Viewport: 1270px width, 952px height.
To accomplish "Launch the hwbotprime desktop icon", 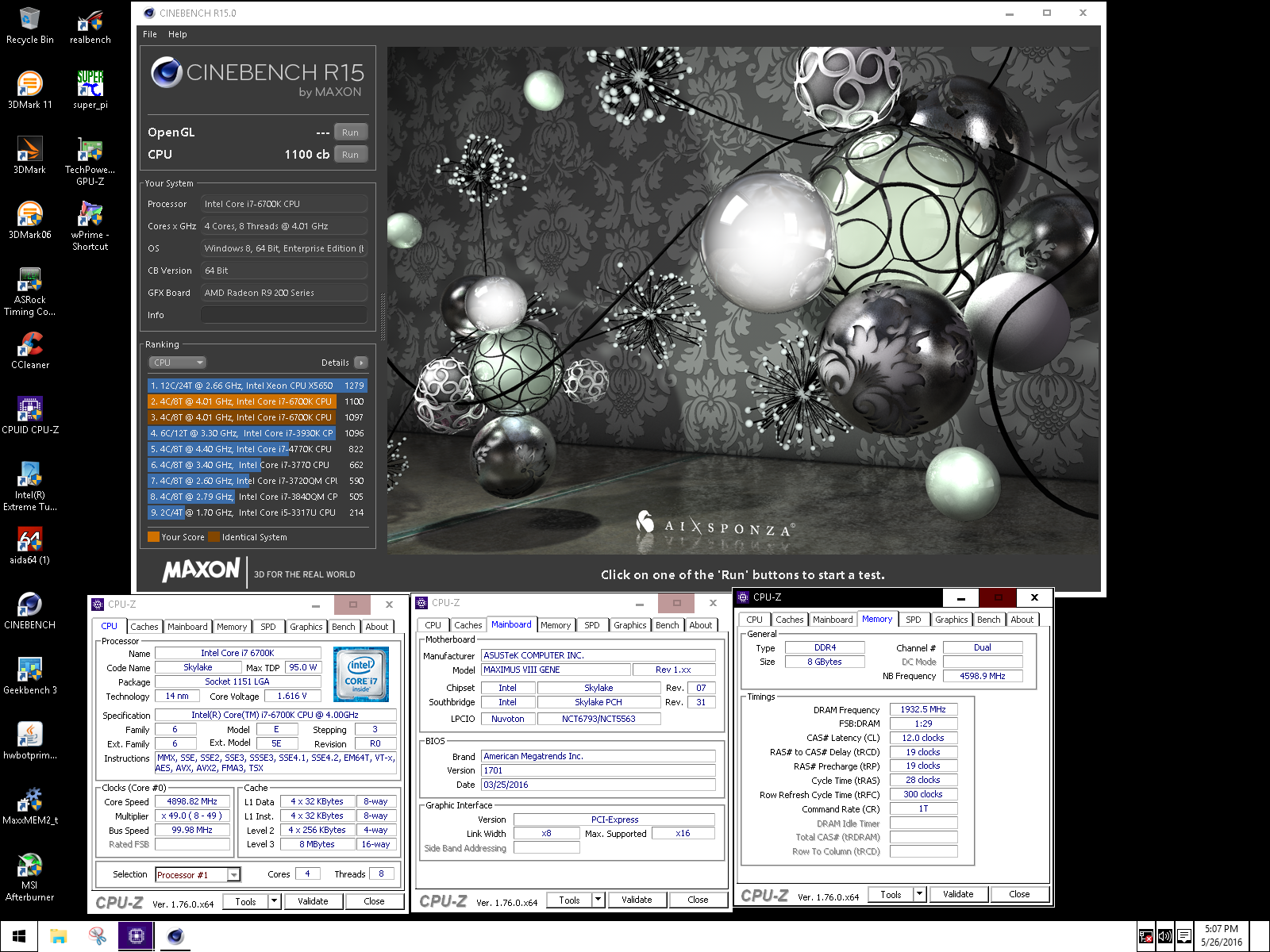I will click(x=30, y=741).
